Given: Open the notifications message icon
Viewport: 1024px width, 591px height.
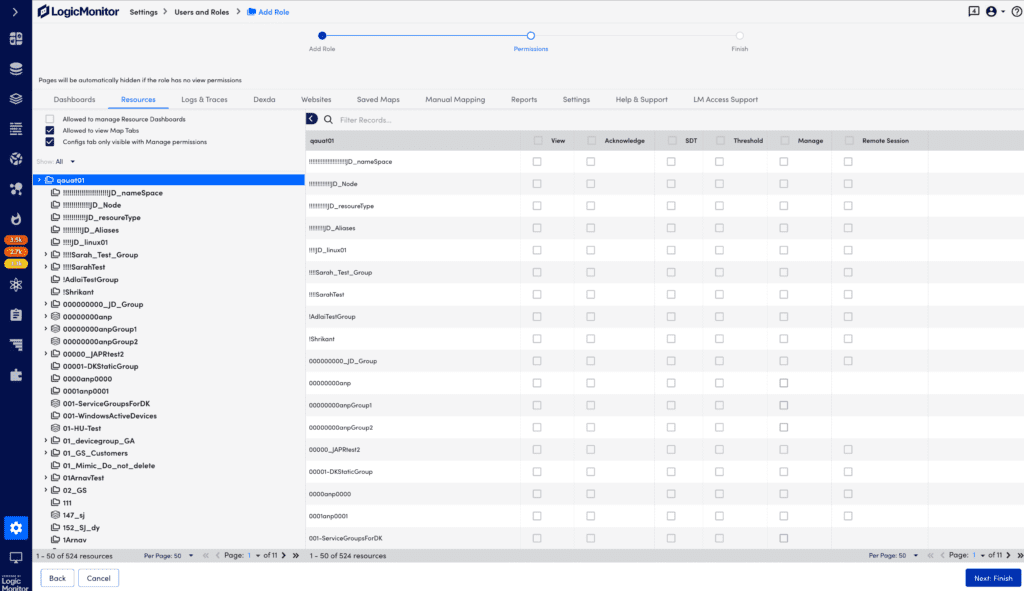Looking at the screenshot, I should pos(974,11).
